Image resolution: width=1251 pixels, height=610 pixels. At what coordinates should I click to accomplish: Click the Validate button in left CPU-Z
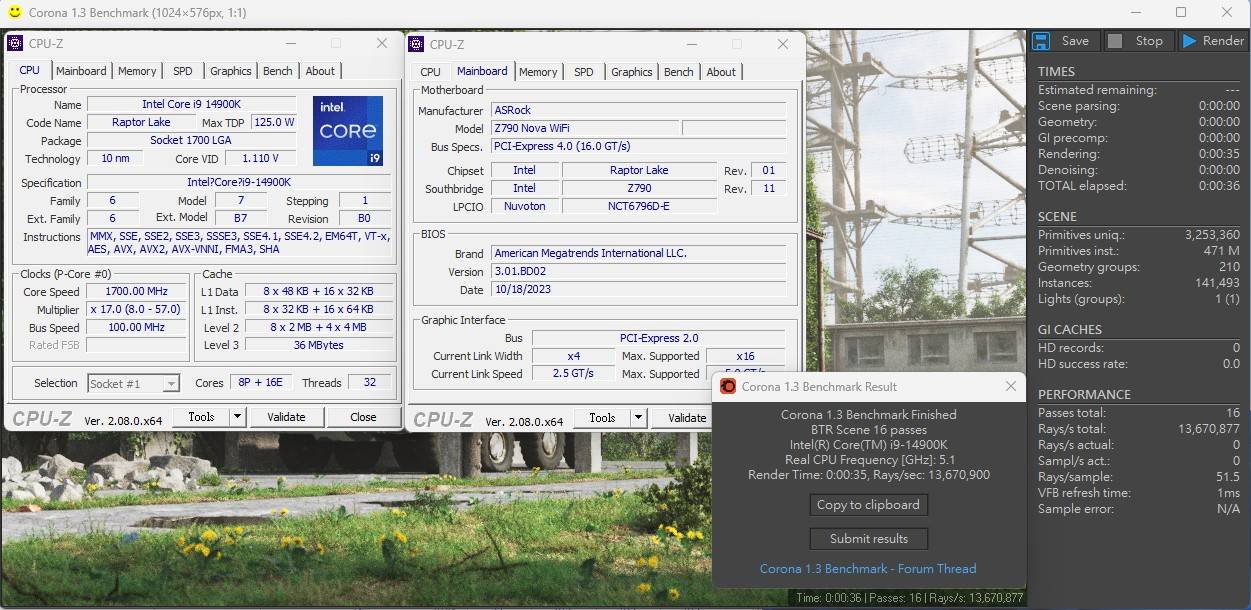[x=286, y=417]
